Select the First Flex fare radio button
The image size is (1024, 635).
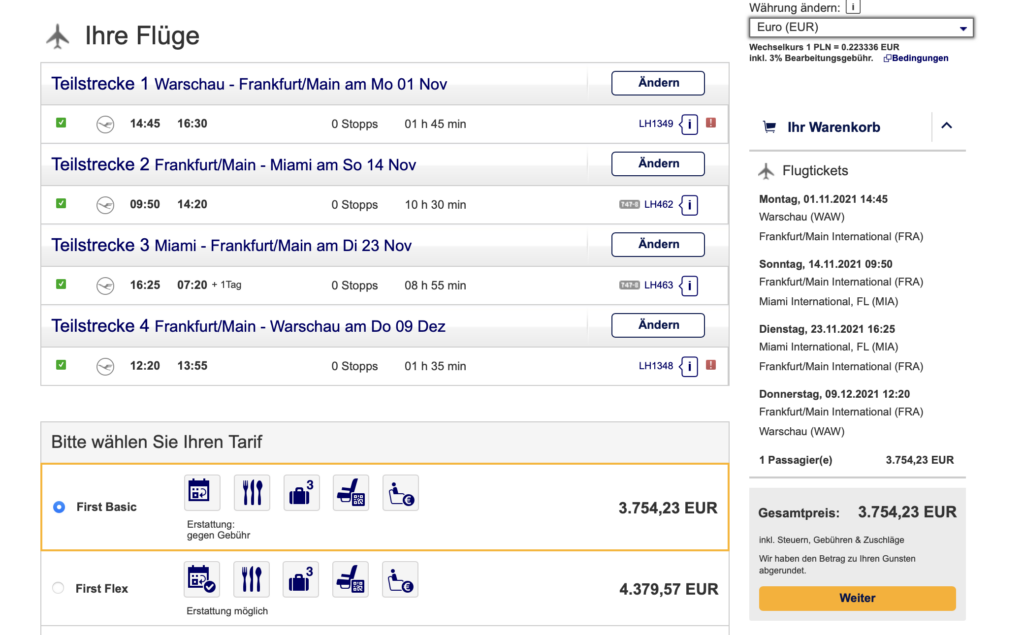click(x=58, y=588)
